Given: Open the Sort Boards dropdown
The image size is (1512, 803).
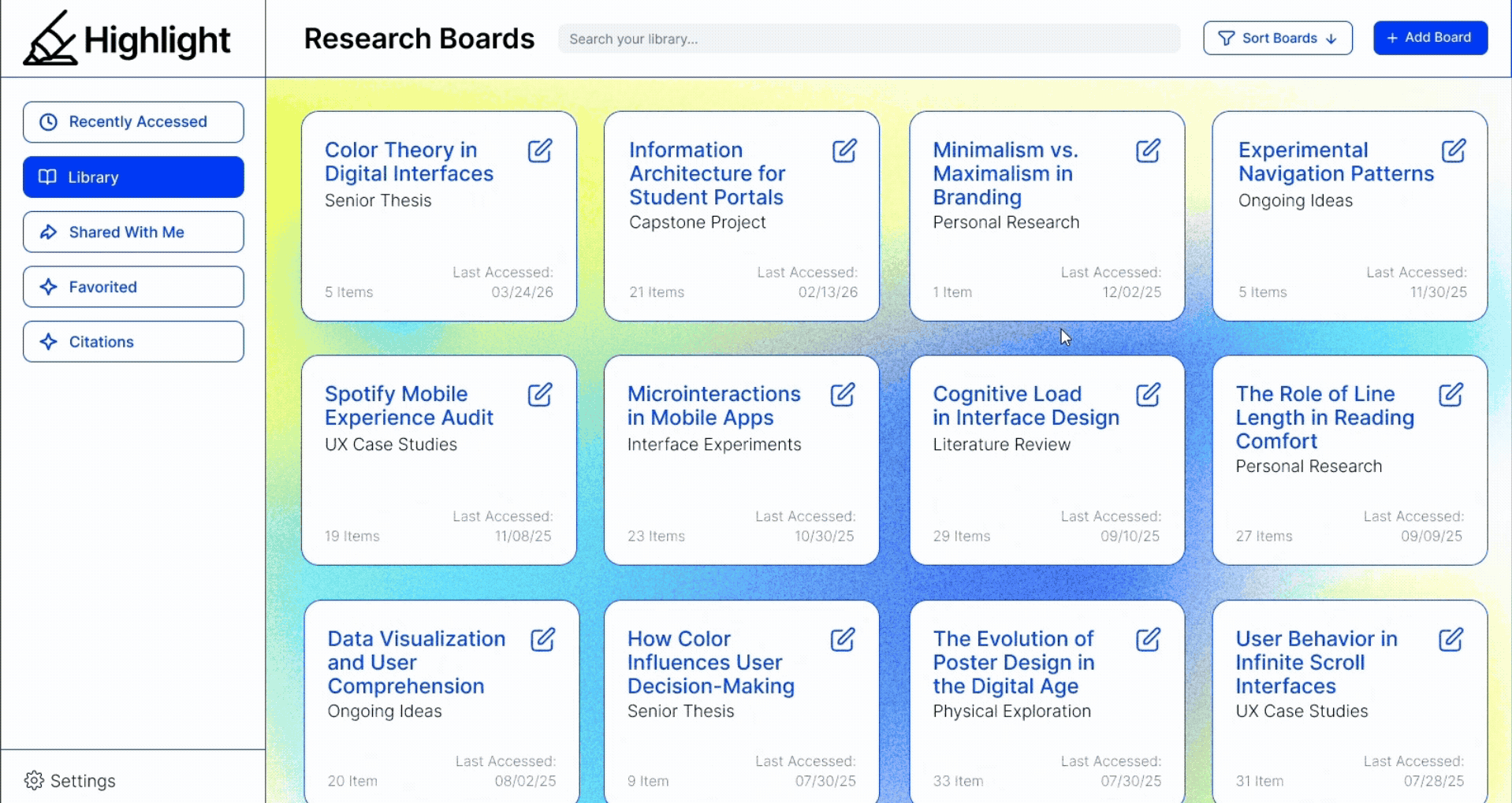Looking at the screenshot, I should click(x=1278, y=38).
